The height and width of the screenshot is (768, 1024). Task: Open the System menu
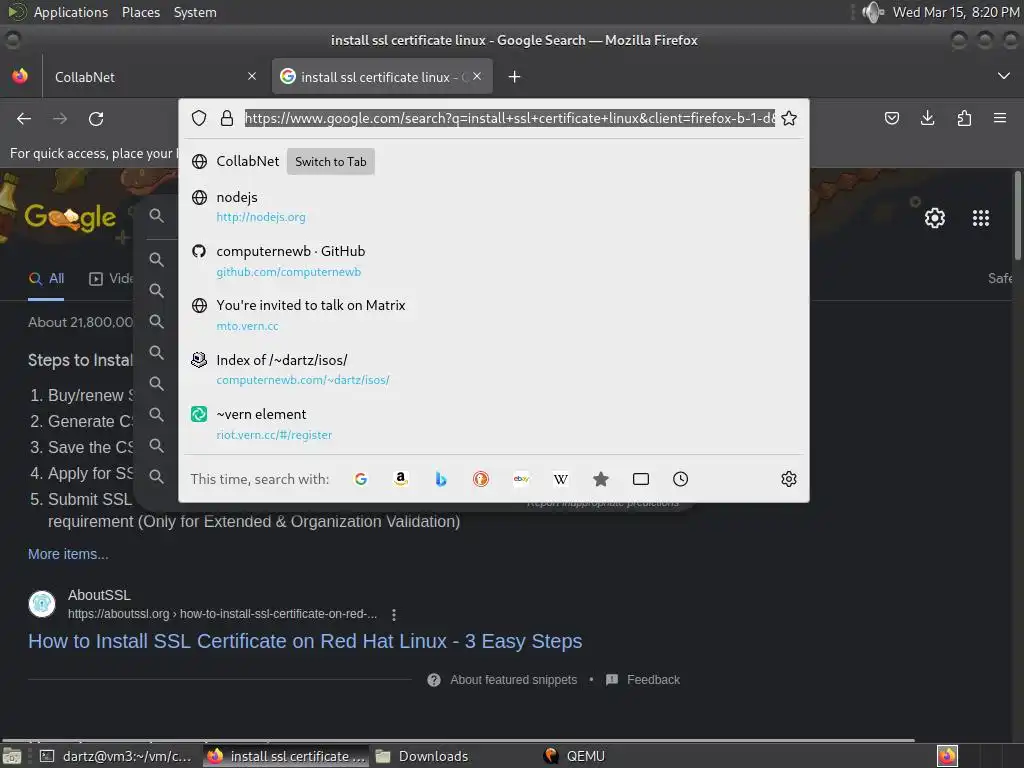tap(195, 12)
